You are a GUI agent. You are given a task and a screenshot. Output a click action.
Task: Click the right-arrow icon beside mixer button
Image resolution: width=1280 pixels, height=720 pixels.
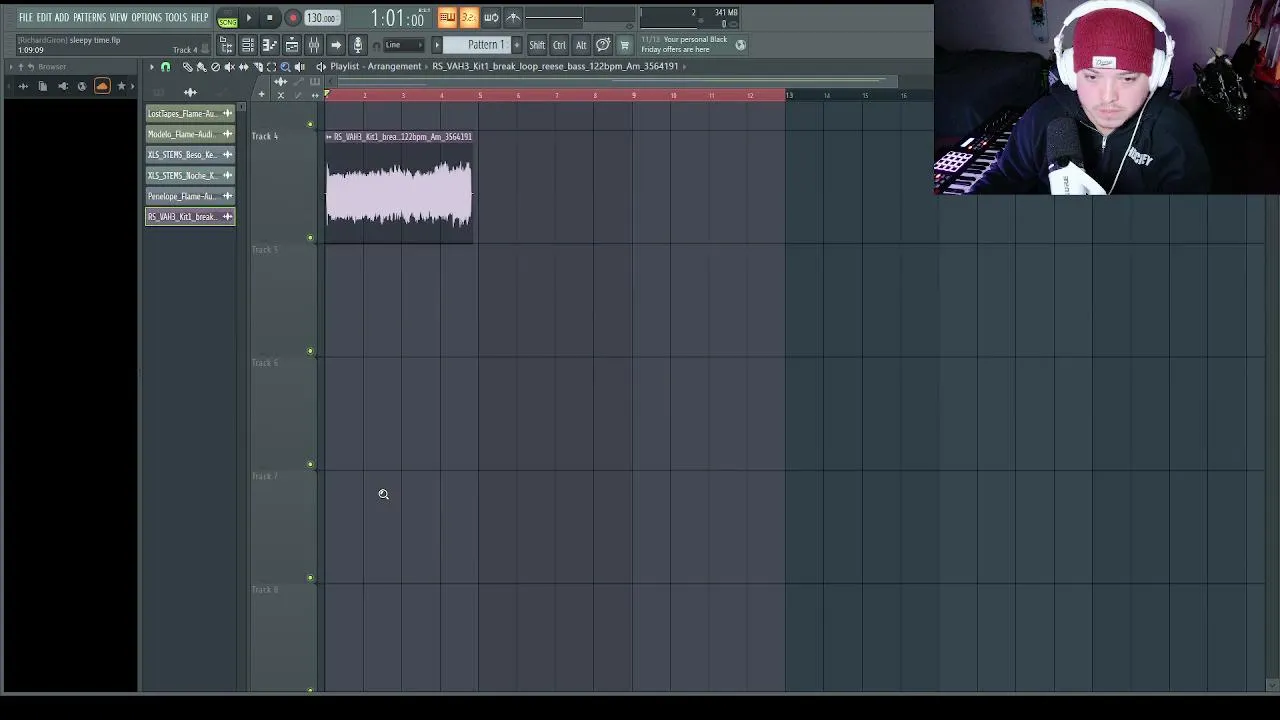336,45
